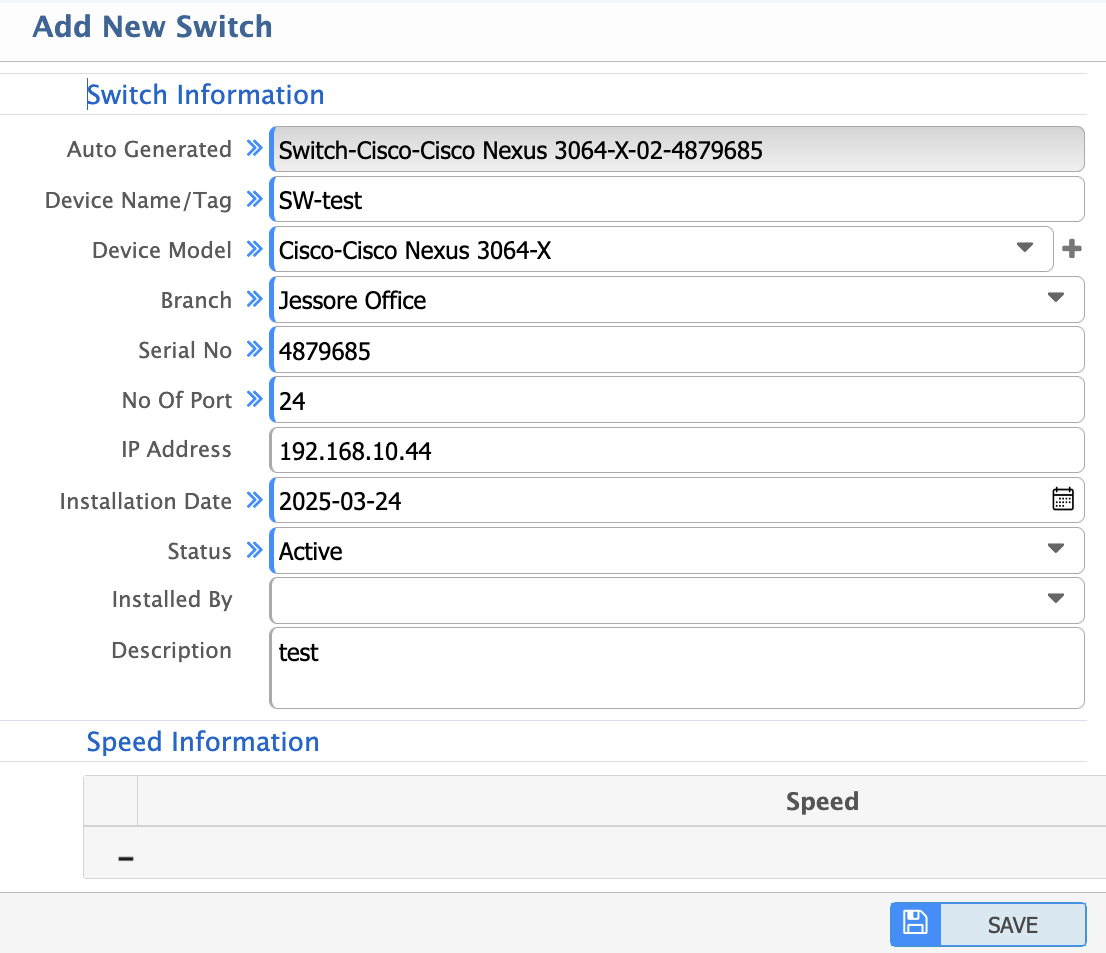Screen dimensions: 1106x953
Task: Open the Status dropdown set to Active
Action: (x=1055, y=549)
